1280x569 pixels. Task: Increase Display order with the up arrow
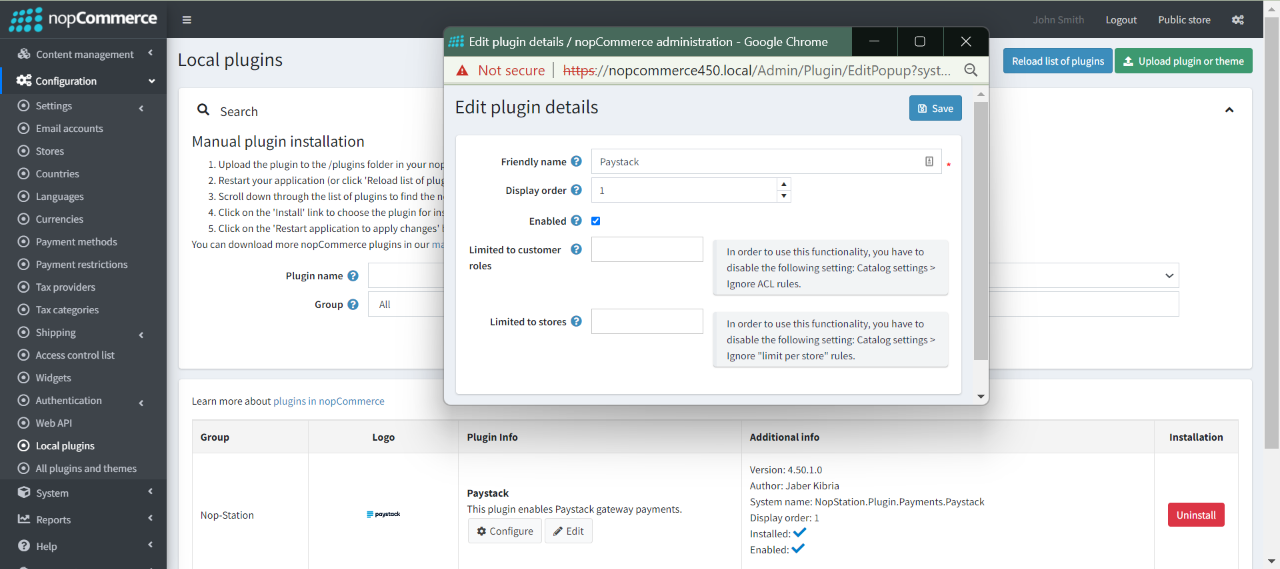(x=784, y=184)
